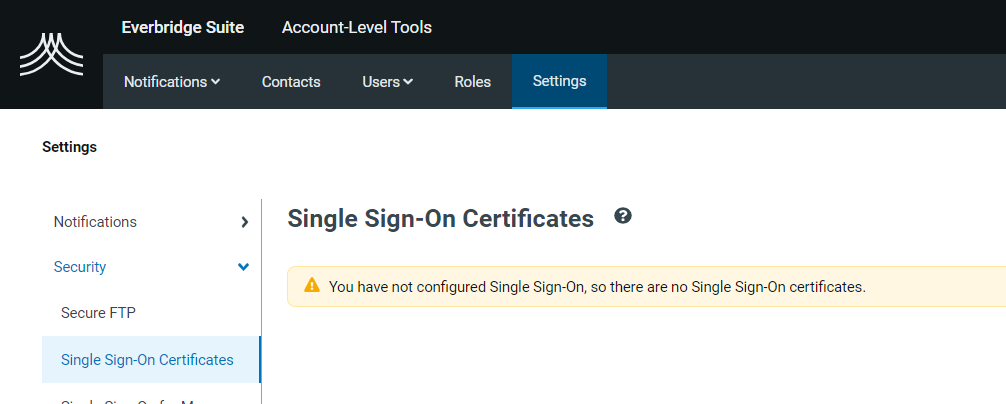Screen dimensions: 1006x404
Task: Click the Settings page title text
Action: click(69, 147)
